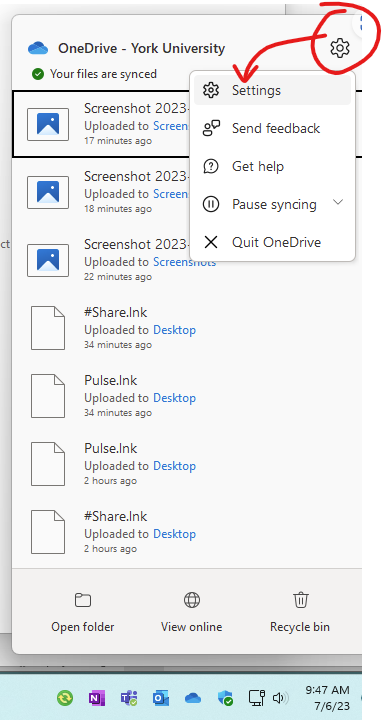Click the taskbar clock showing 9:47 AM
The height and width of the screenshot is (720, 383).
[327, 698]
